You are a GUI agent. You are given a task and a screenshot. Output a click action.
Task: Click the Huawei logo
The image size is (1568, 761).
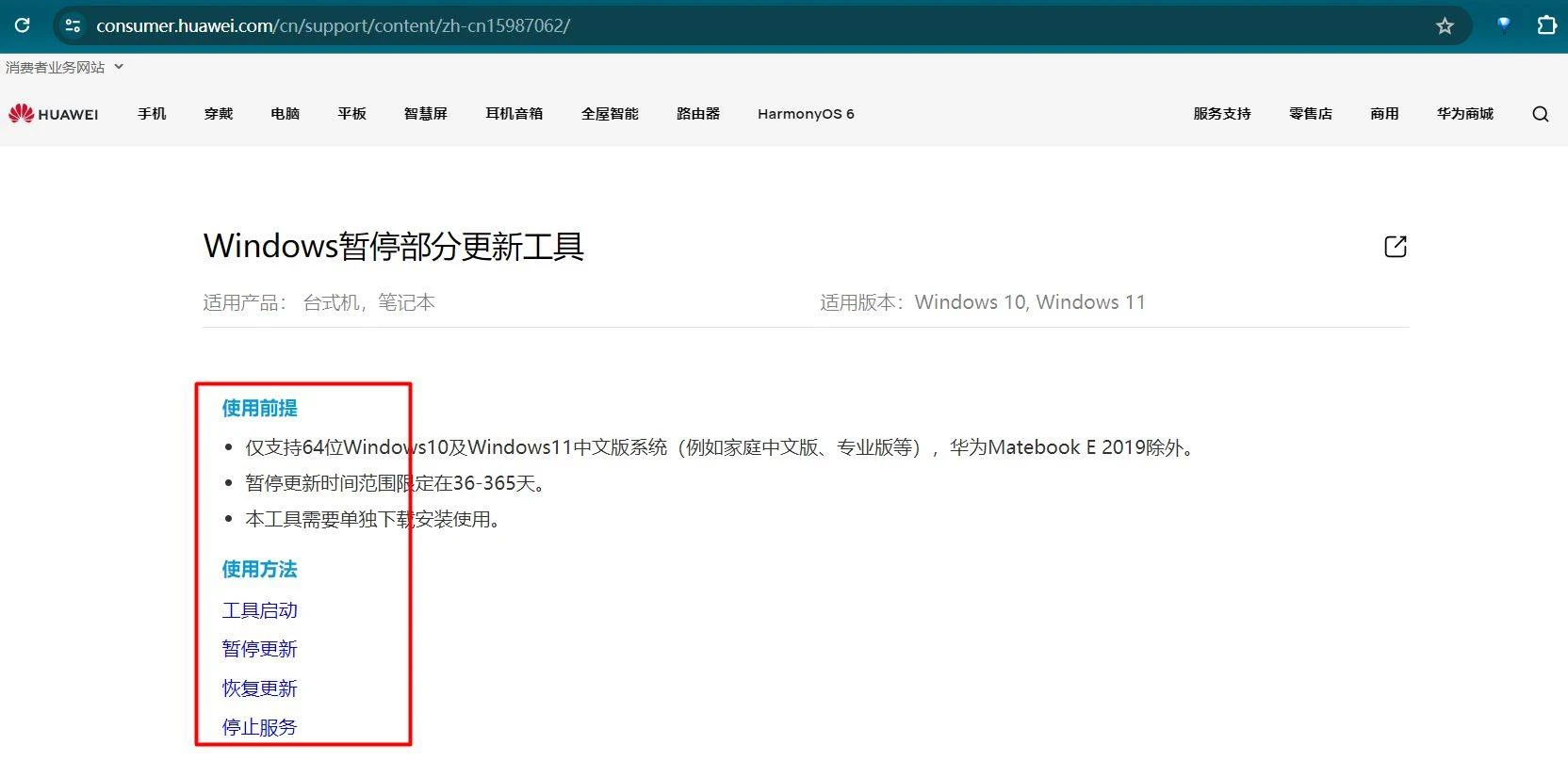click(x=54, y=114)
